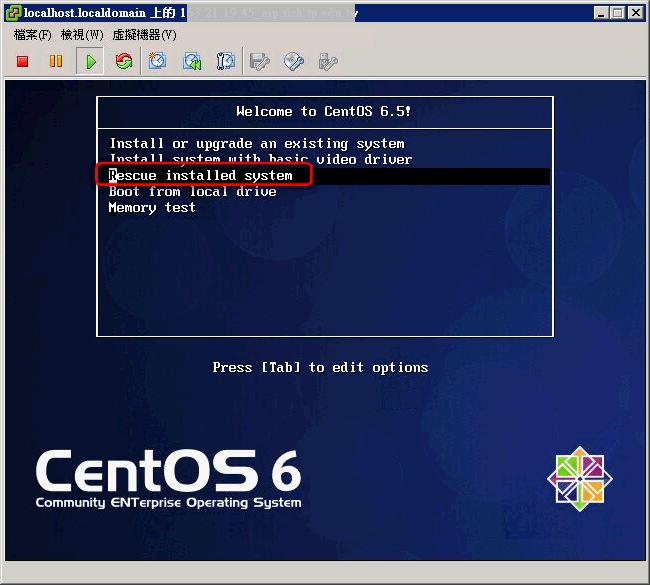This screenshot has height=585, width=650.
Task: Click the vSphere console title bar icon
Action: point(13,13)
